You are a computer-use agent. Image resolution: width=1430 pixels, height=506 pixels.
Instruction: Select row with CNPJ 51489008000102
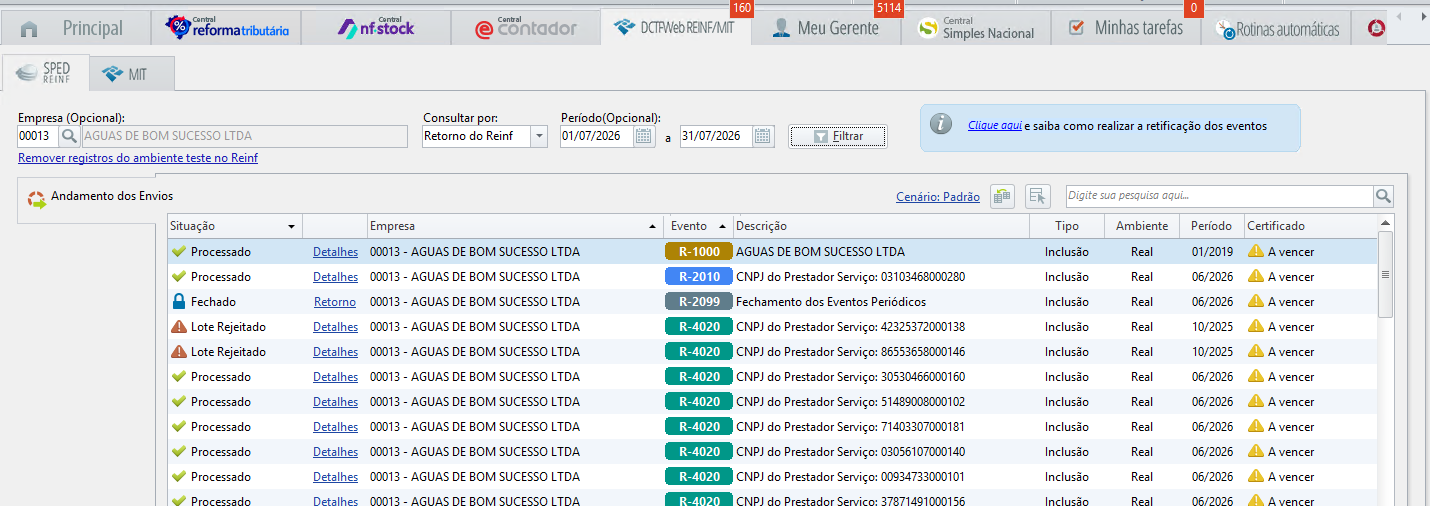pyautogui.click(x=772, y=402)
